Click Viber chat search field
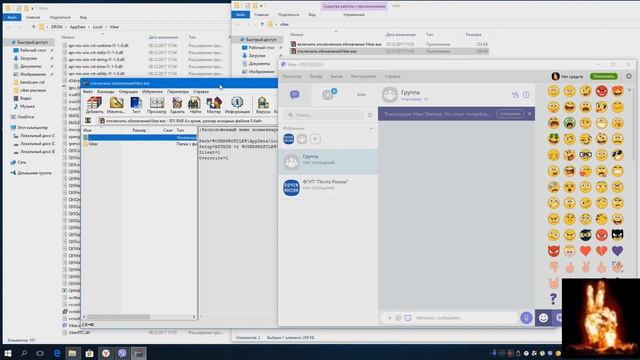 [x=325, y=115]
